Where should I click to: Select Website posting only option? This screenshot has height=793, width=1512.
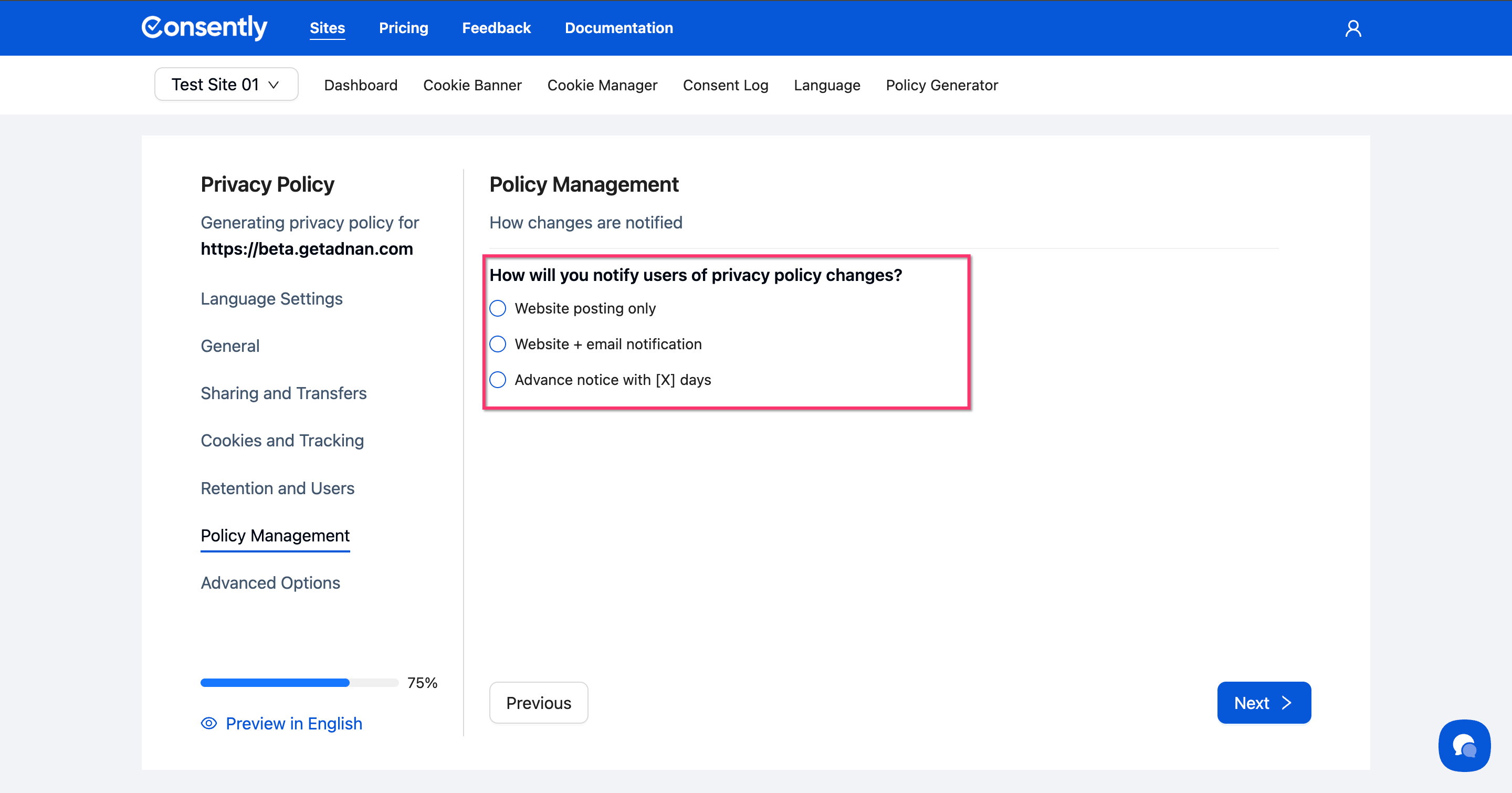[498, 308]
